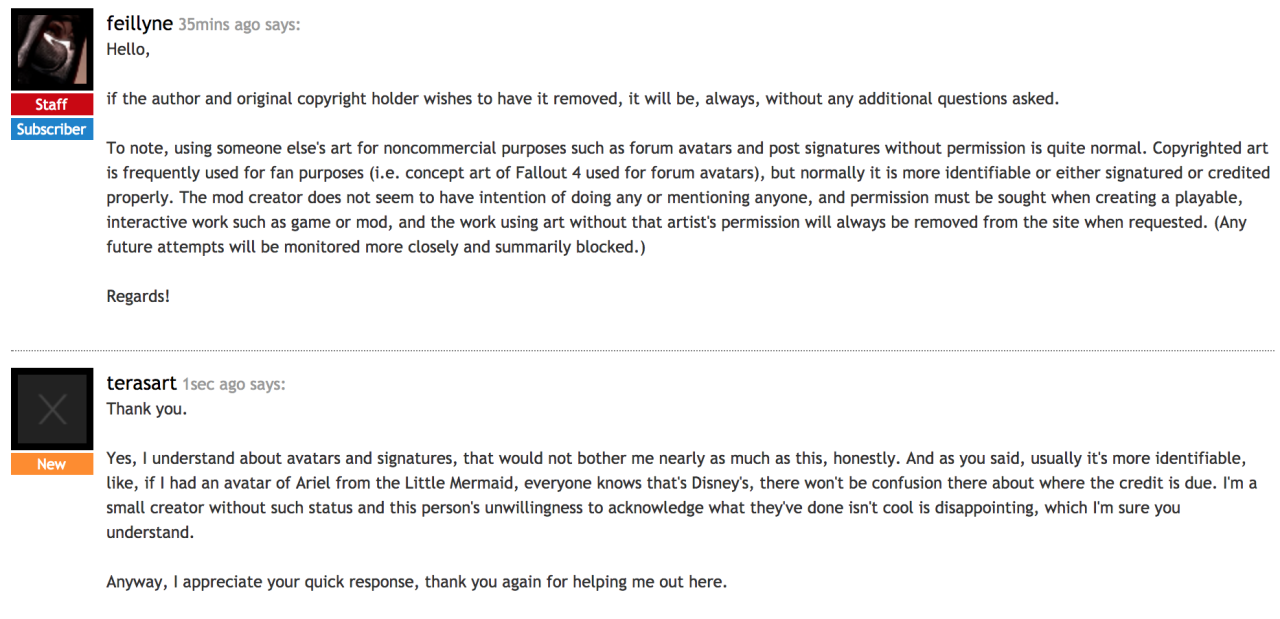This screenshot has height=619, width=1280.
Task: Click the dotted divider between comments
Action: pos(642,351)
